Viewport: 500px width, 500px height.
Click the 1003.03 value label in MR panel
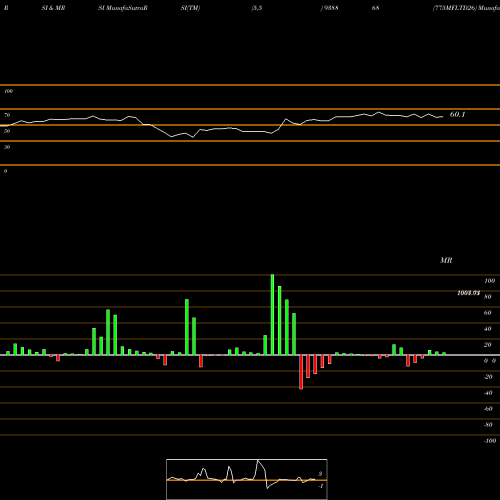[469, 293]
